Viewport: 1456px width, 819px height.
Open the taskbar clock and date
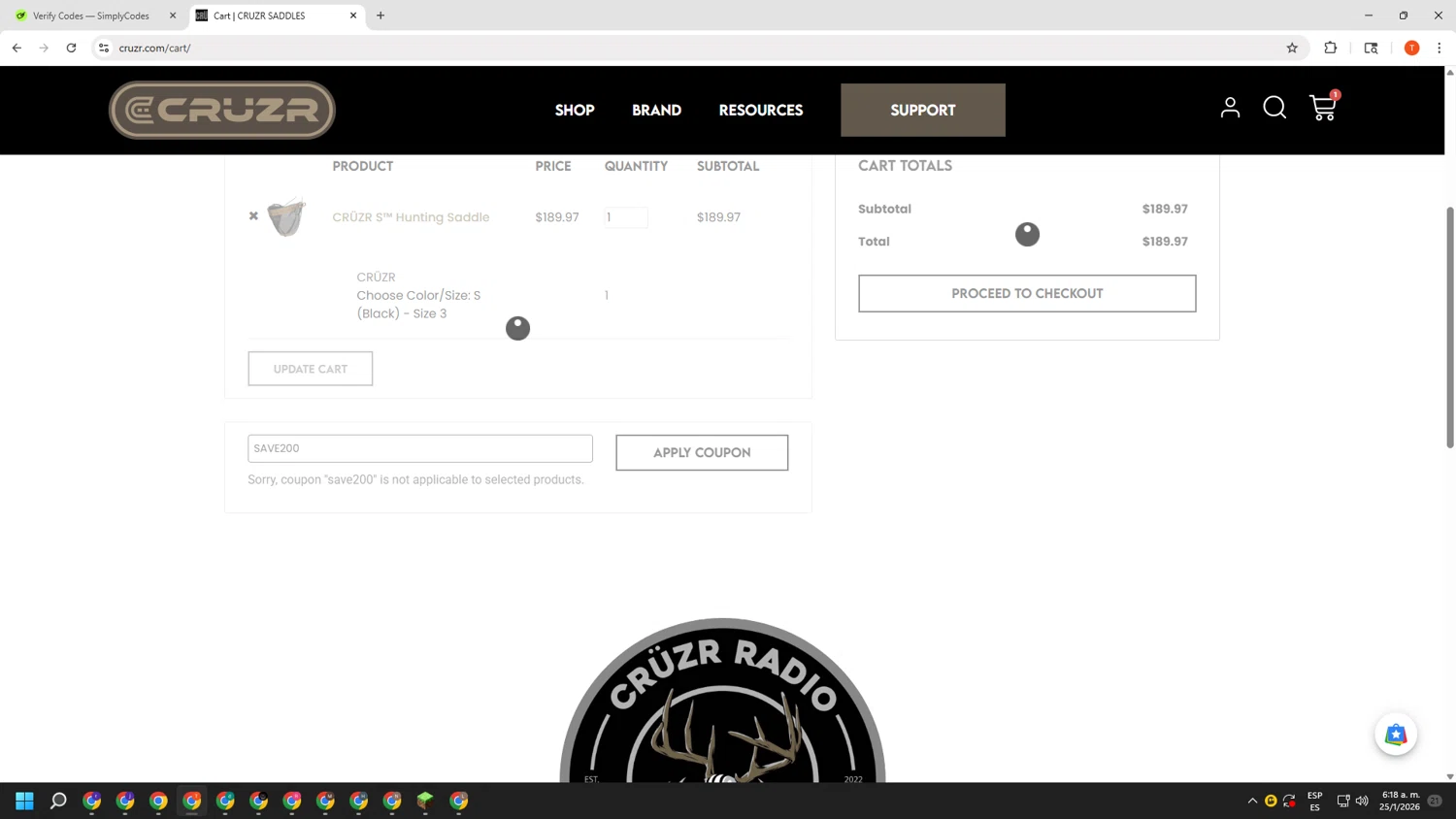(x=1400, y=801)
